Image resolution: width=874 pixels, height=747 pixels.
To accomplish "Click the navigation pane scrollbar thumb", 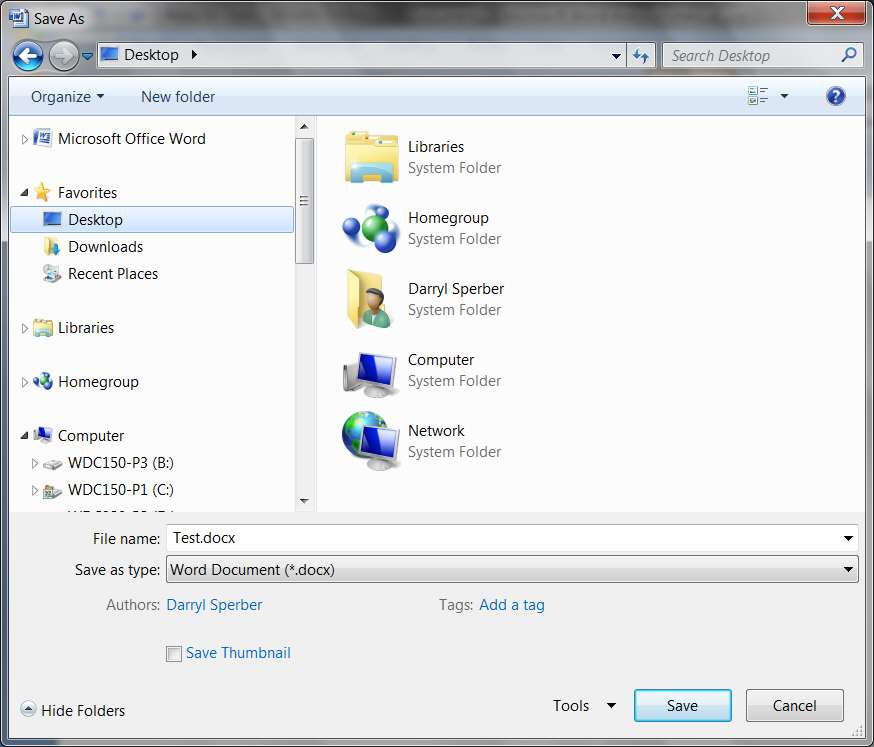I will click(x=304, y=201).
